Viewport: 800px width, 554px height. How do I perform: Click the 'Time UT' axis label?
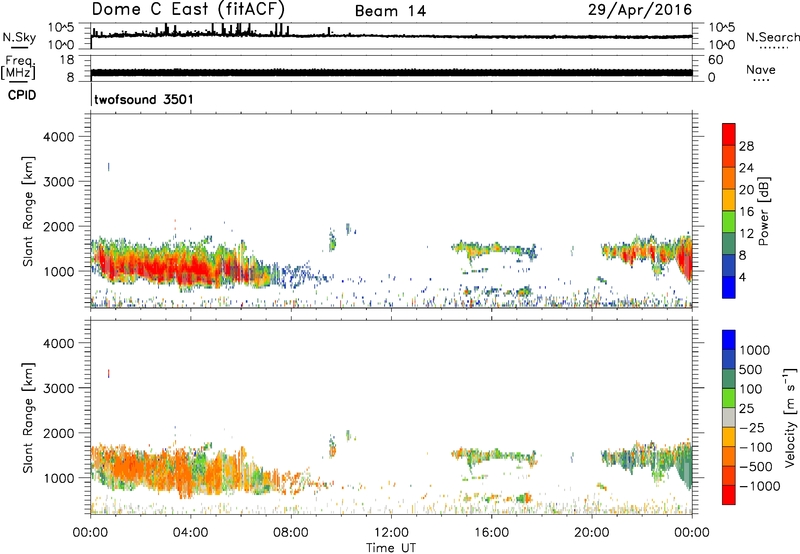point(391,548)
